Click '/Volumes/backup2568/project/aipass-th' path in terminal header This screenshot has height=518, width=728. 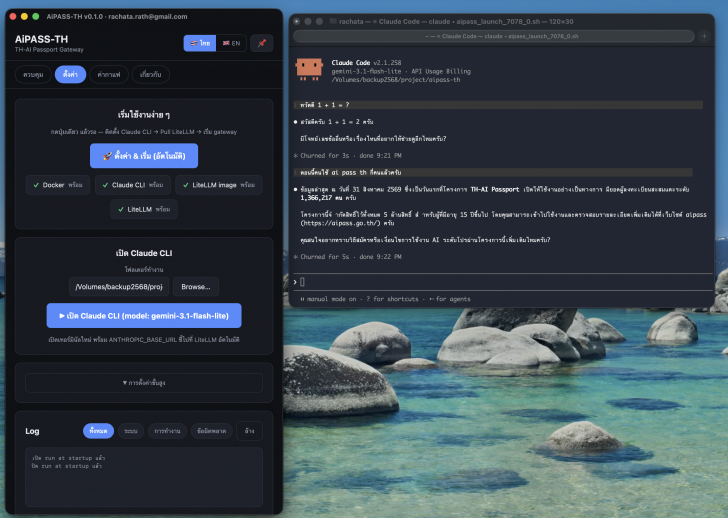point(396,80)
